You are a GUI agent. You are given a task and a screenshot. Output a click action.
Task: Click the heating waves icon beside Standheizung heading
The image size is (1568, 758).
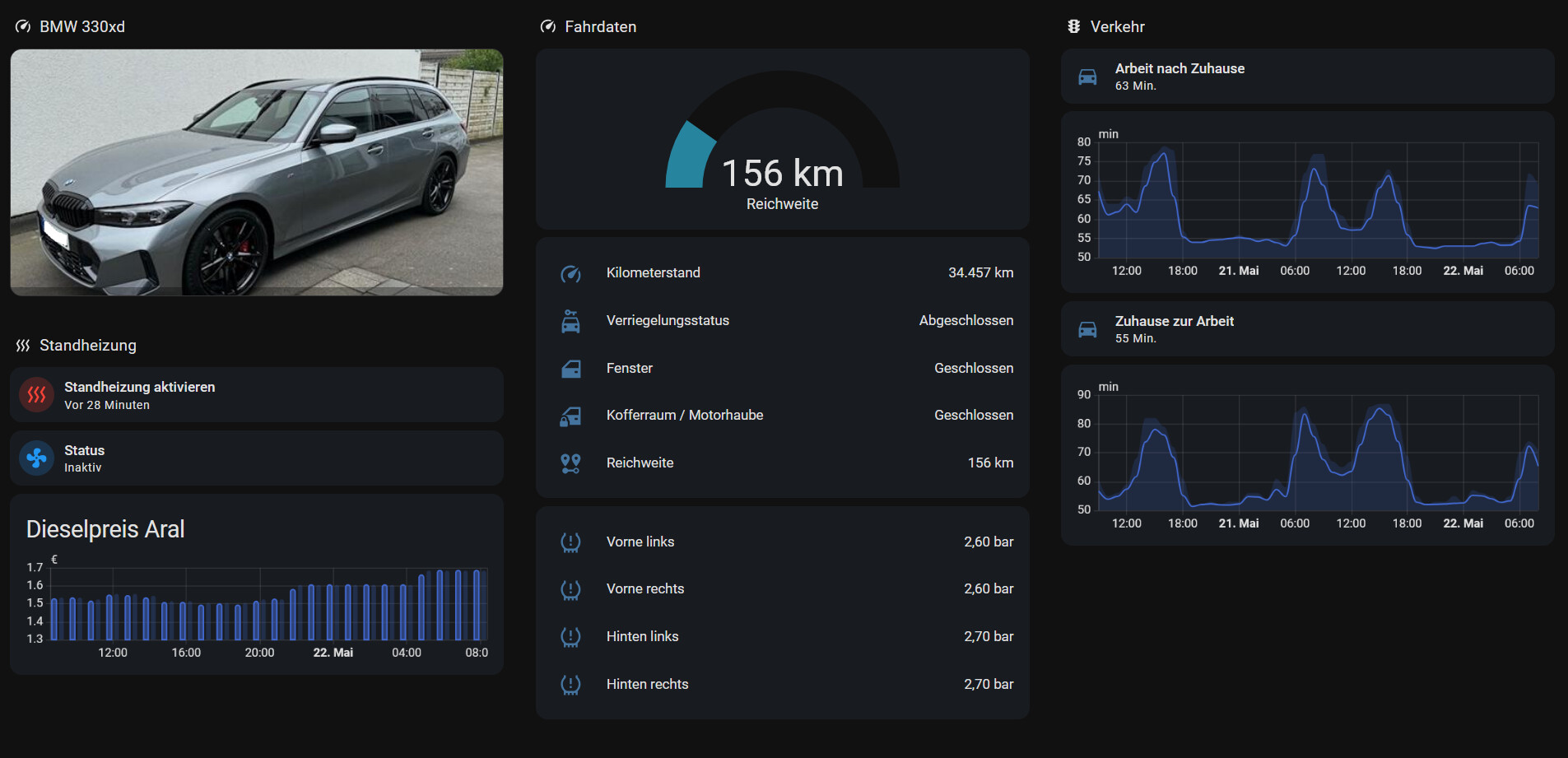click(23, 345)
